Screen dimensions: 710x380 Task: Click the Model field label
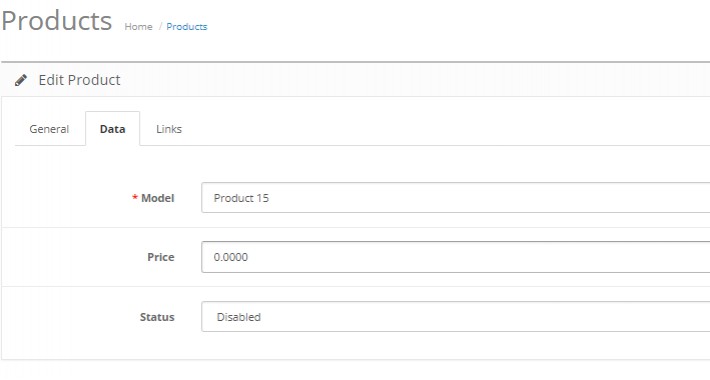(158, 198)
